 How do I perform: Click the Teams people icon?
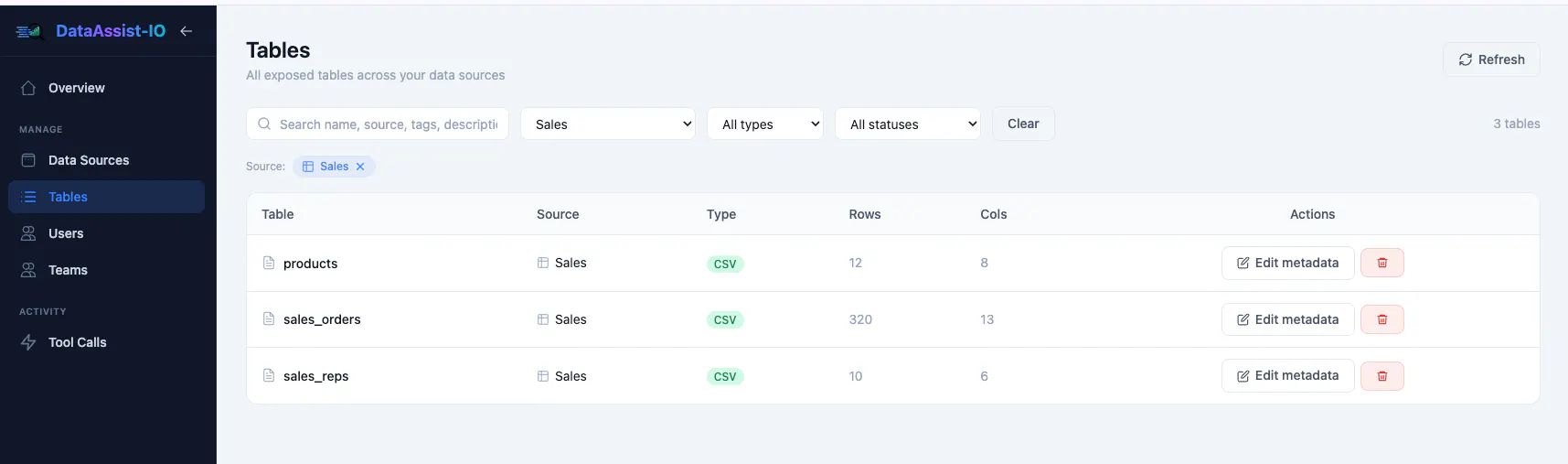coord(28,270)
